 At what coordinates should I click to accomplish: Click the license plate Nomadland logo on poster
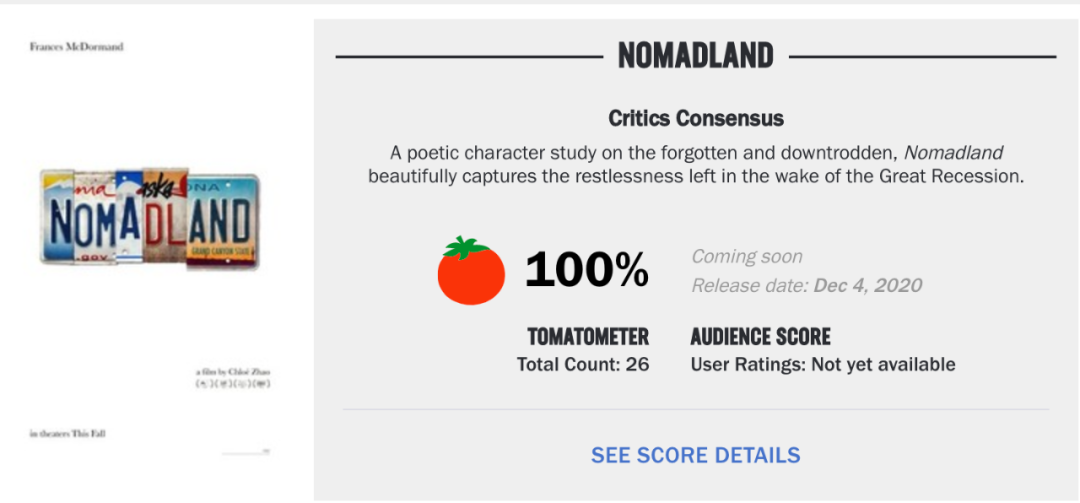pos(149,218)
